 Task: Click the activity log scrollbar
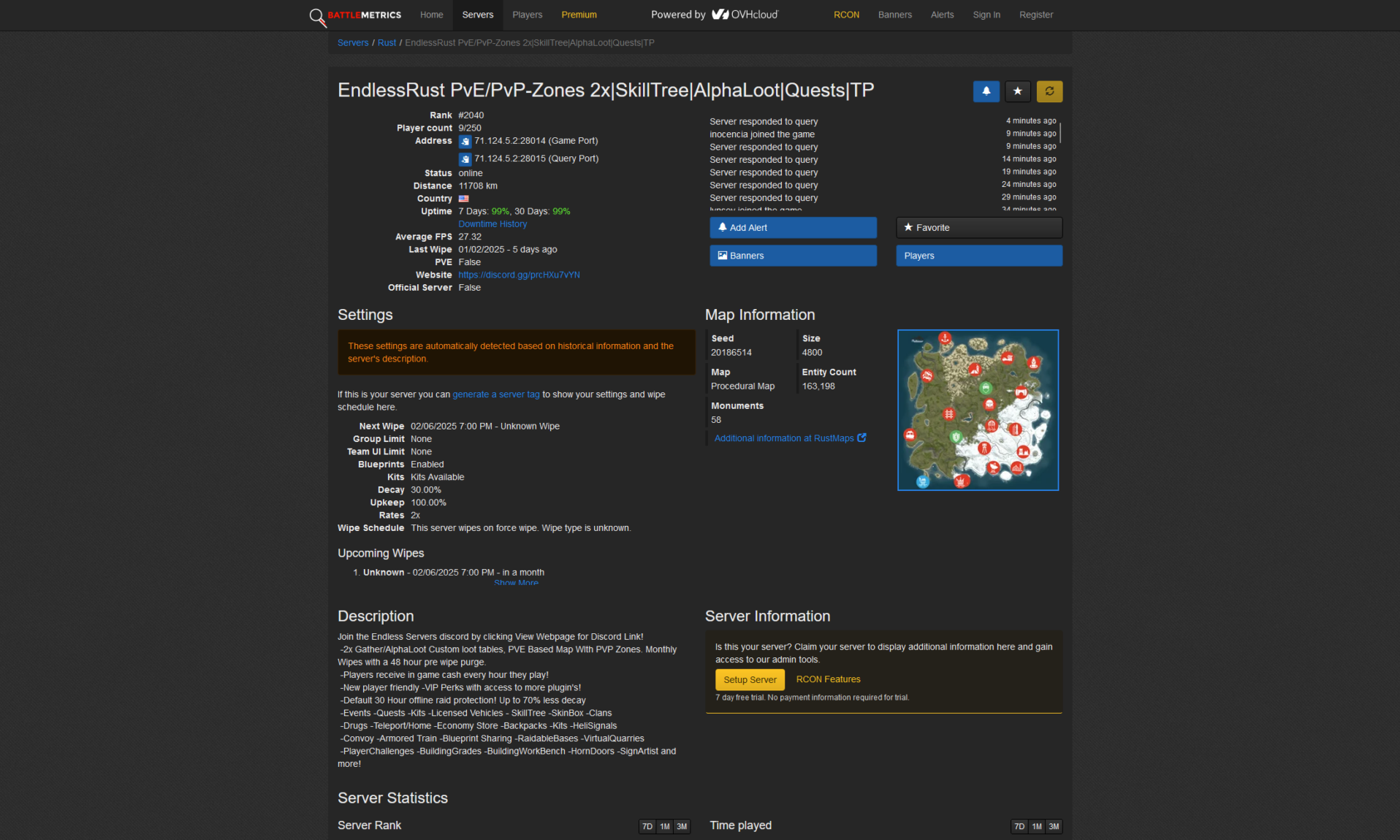(1060, 131)
